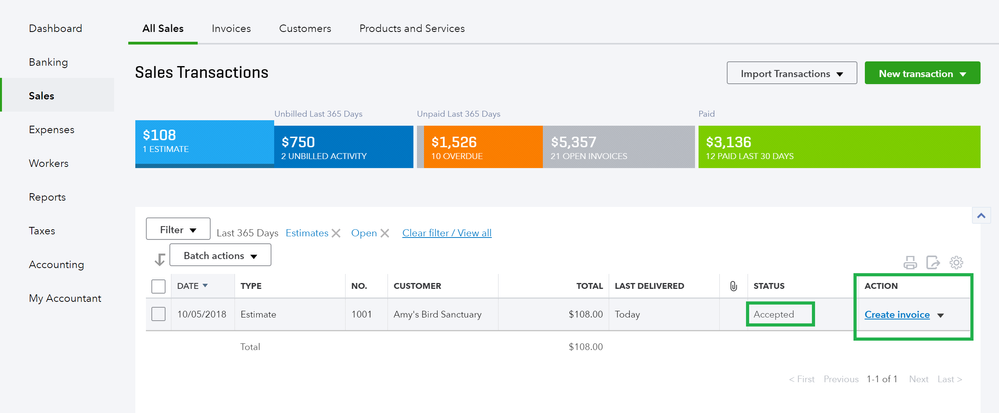Remove the Estimates filter tag

click(336, 233)
